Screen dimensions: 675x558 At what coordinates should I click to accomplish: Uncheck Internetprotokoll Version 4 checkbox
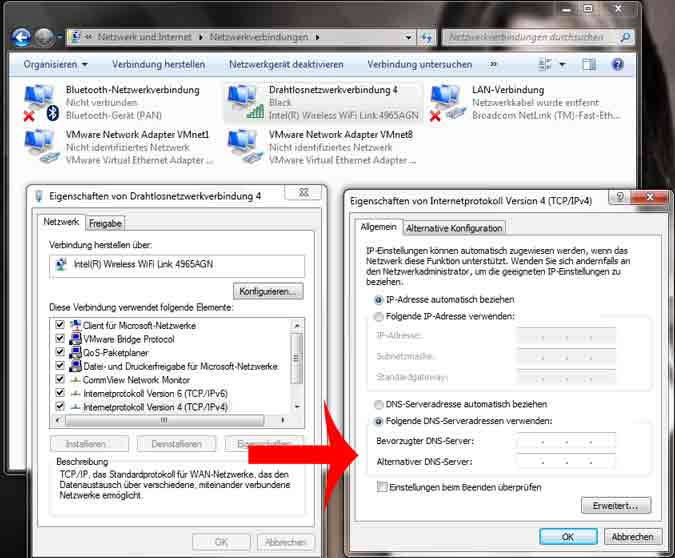[x=60, y=406]
